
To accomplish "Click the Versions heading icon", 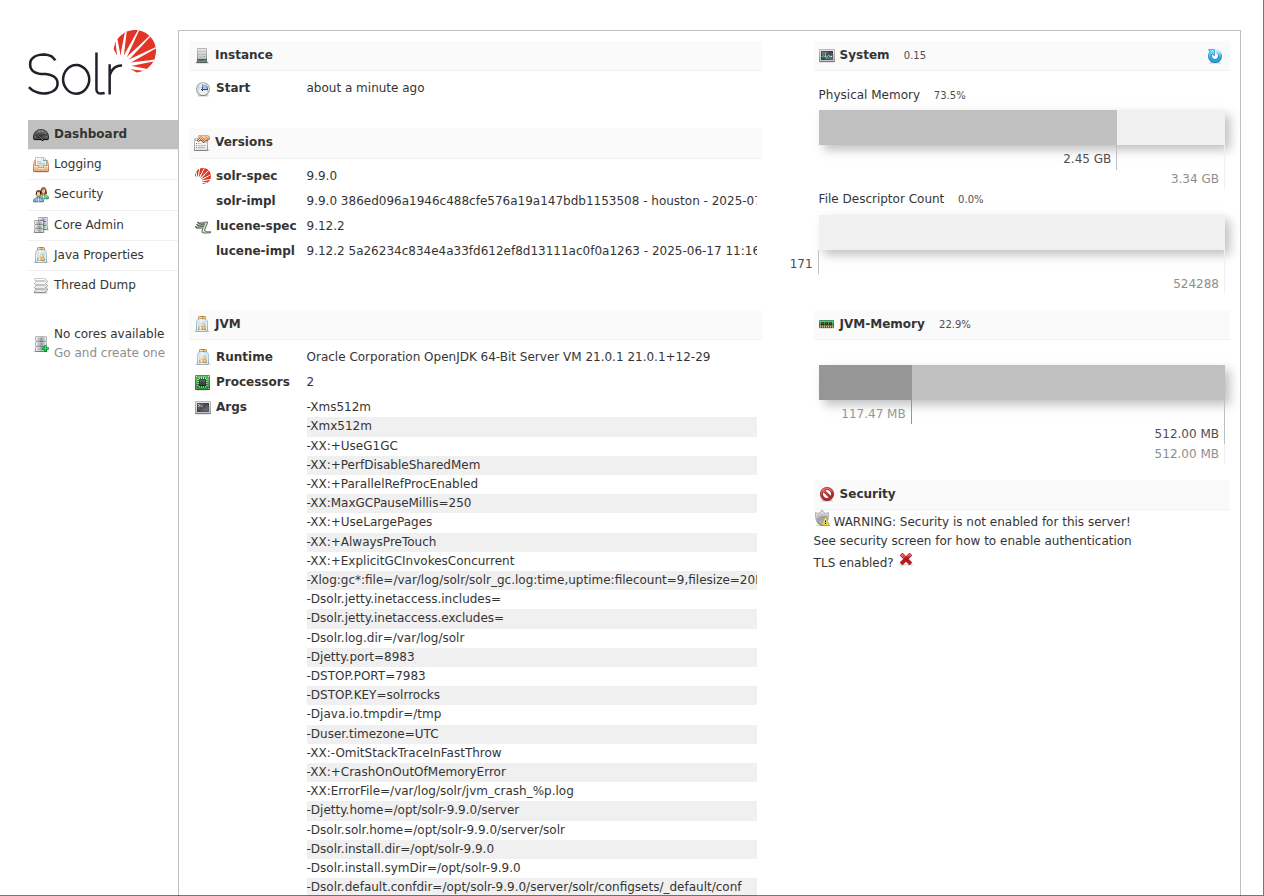I will (202, 142).
